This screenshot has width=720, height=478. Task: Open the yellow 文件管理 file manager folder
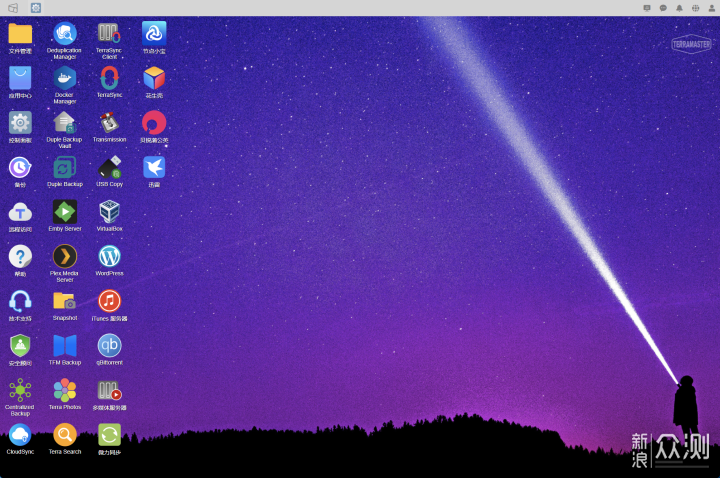(x=20, y=34)
